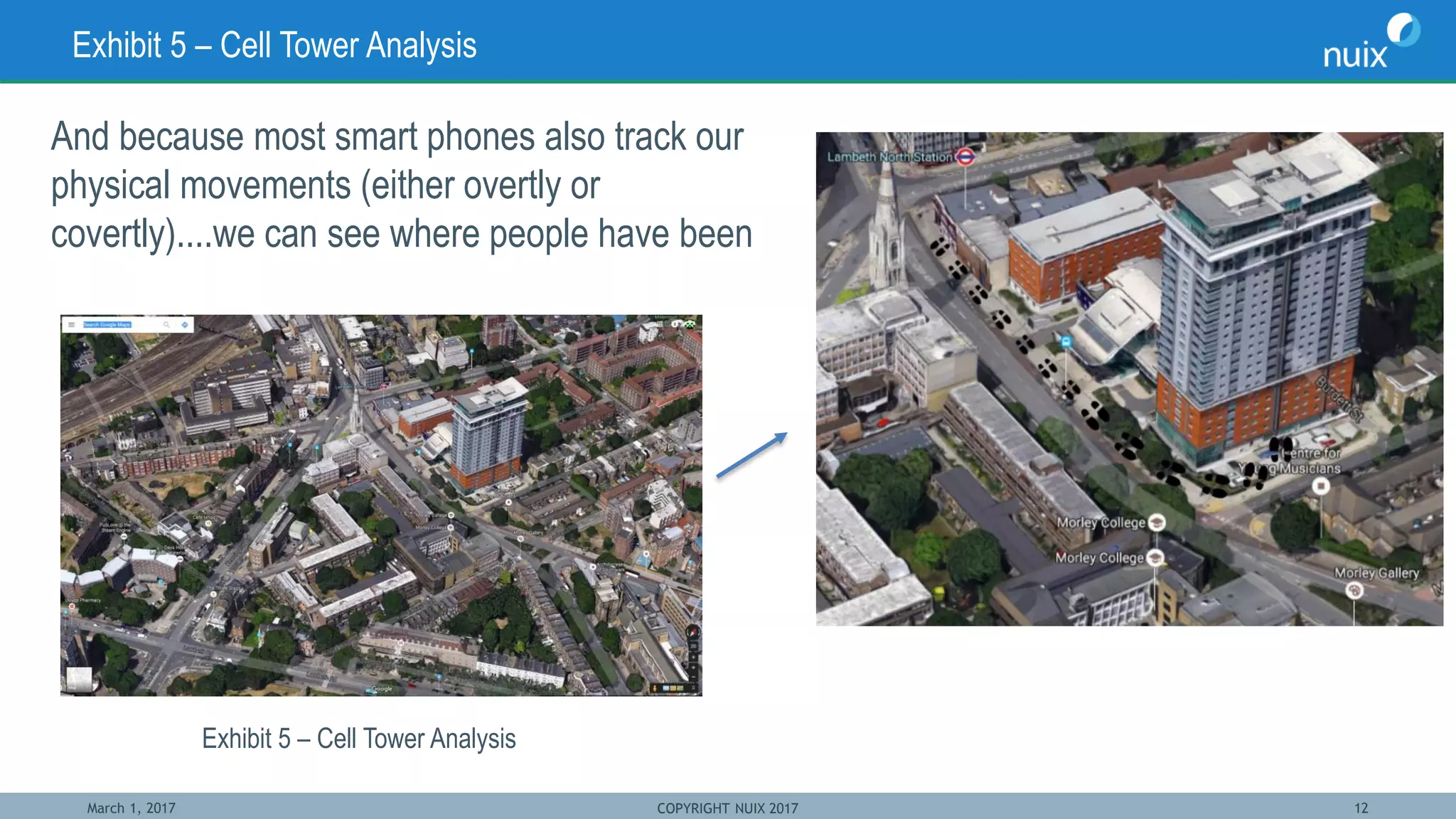The height and width of the screenshot is (819, 1456).
Task: Click the slide title 'Exhibit 5 – Cell Tower Analysis' in the header
Action: click(274, 45)
